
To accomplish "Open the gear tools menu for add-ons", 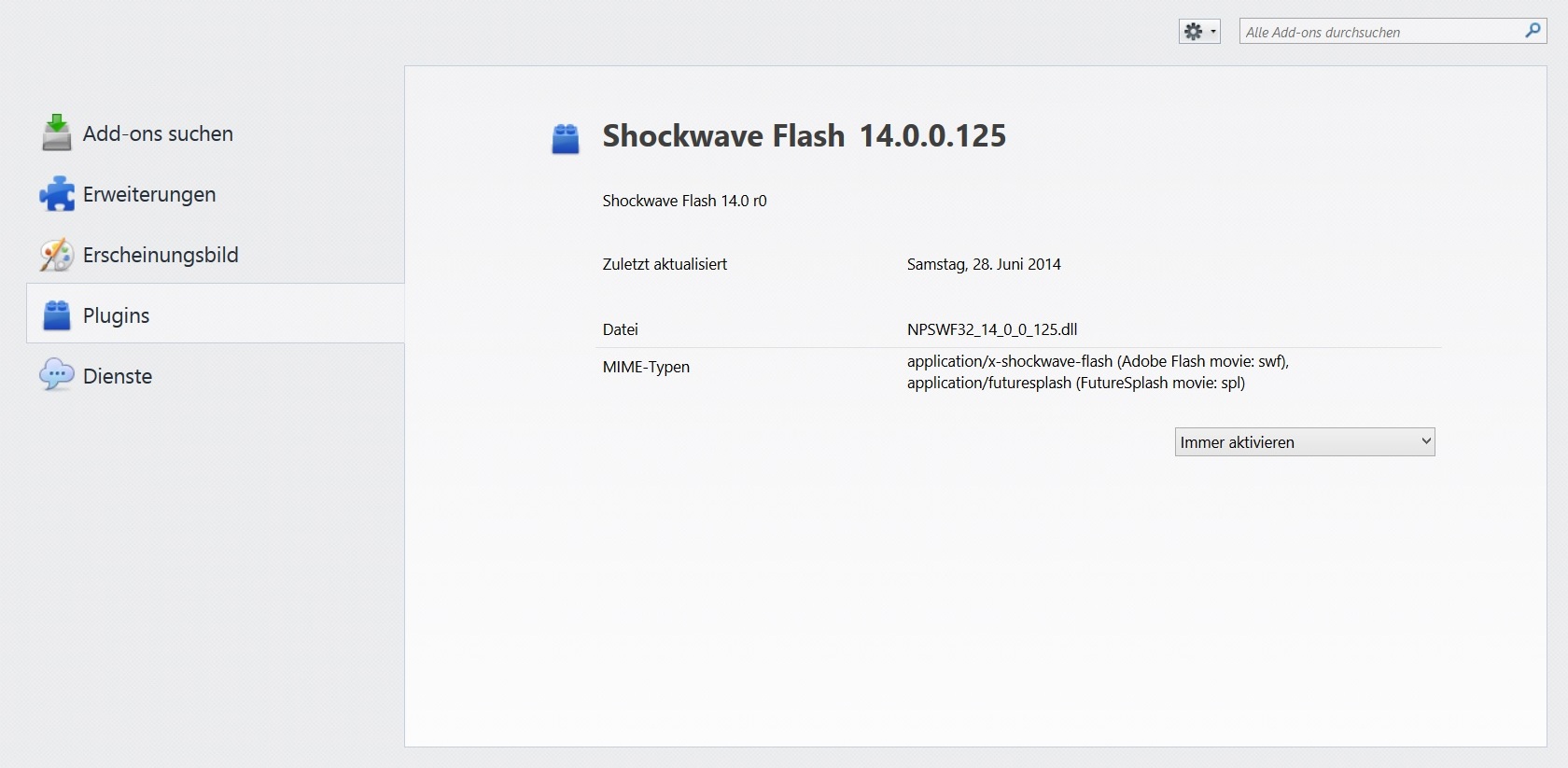I will pos(1199,32).
